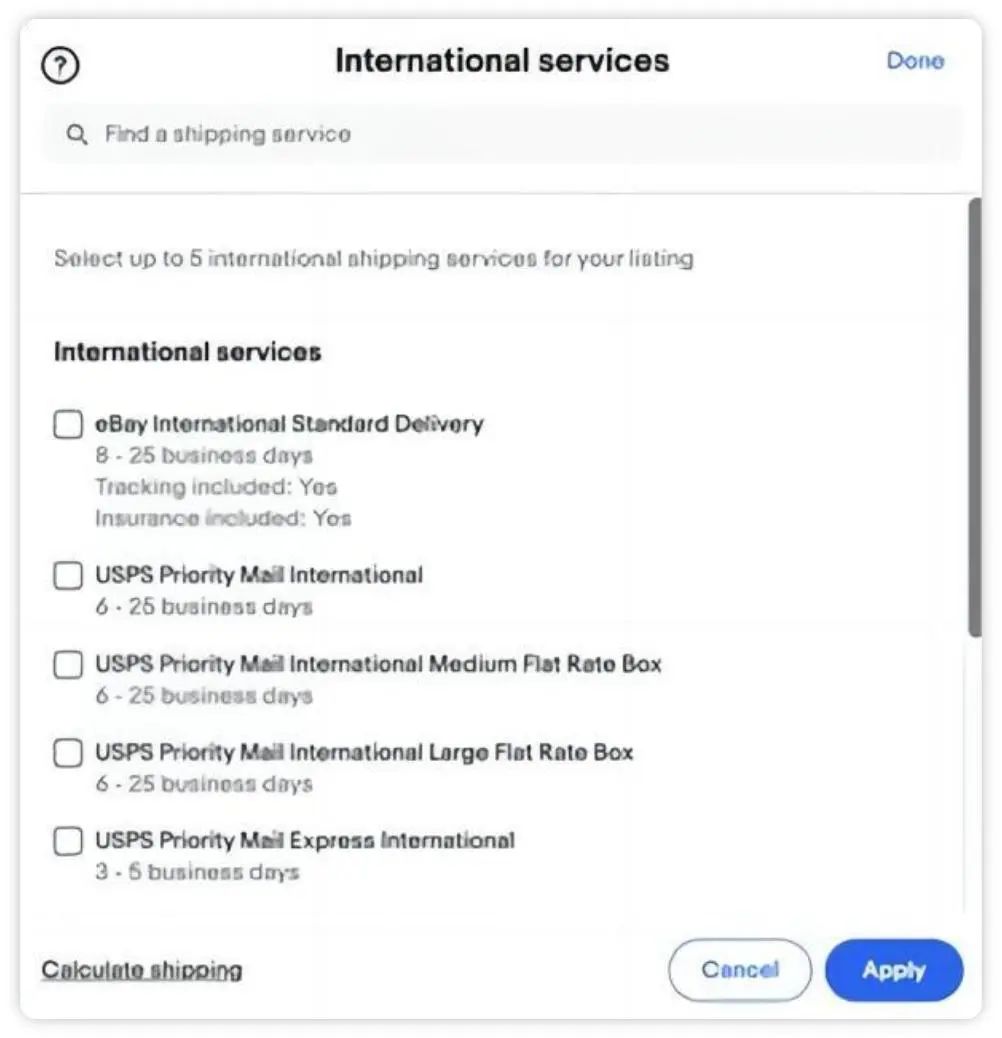1002x1038 pixels.
Task: Click the search magnifier icon
Action: (x=77, y=133)
